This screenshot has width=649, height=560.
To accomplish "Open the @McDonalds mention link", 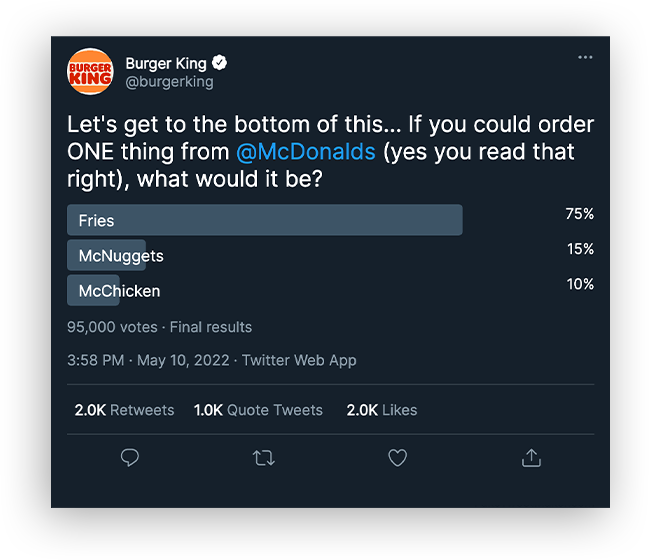I will tap(306, 153).
